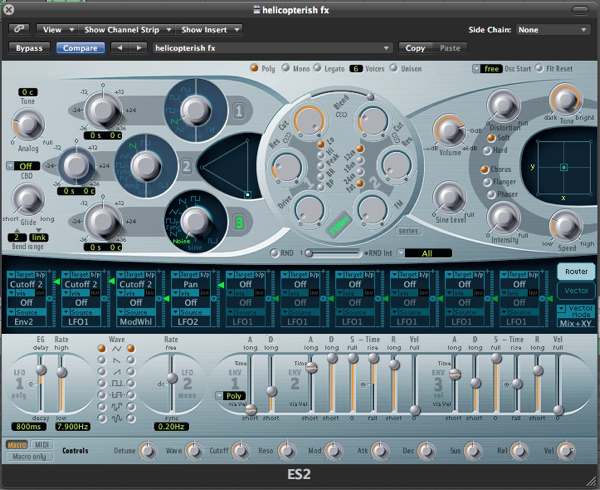Viewport: 600px width, 490px height.
Task: Open Vector Mode Mix+XY dropdown
Action: click(575, 317)
